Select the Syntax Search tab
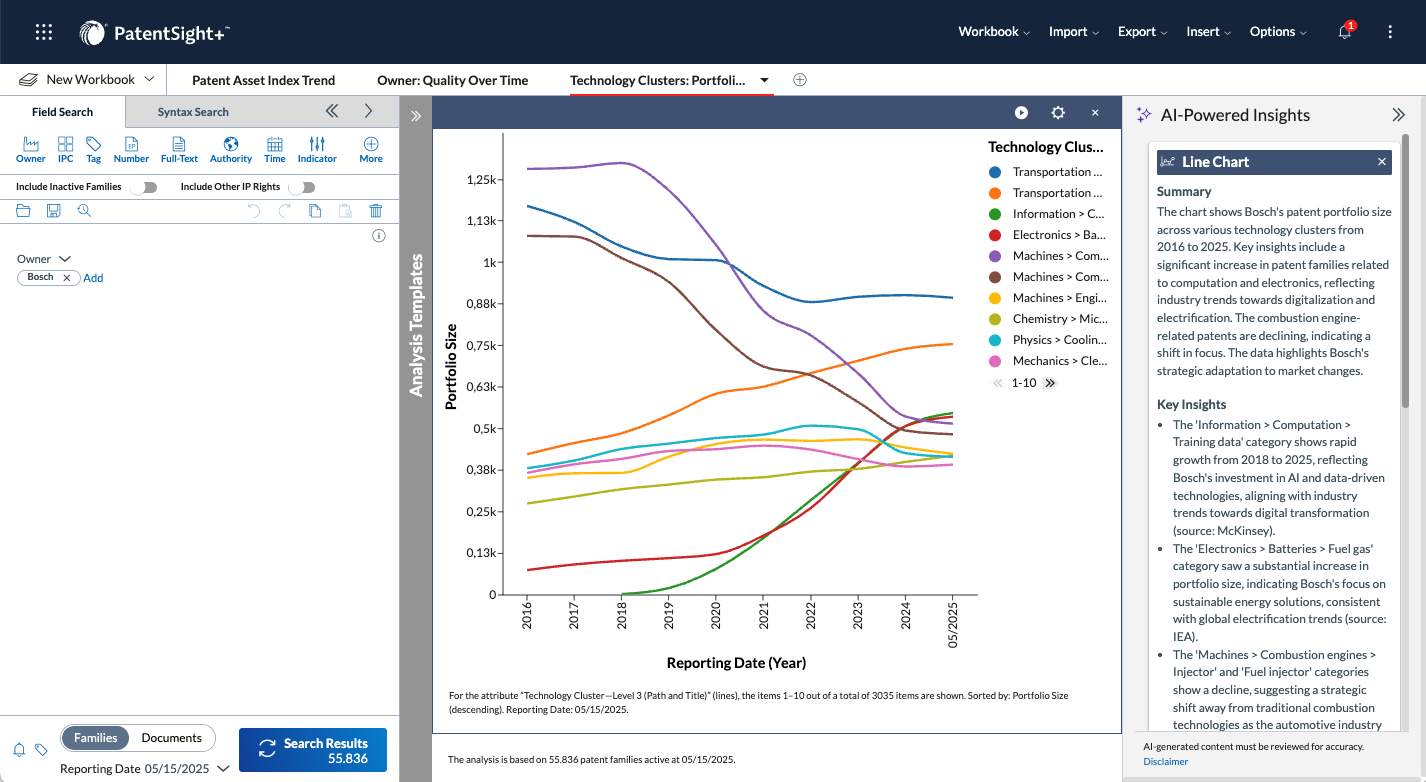 click(x=193, y=112)
